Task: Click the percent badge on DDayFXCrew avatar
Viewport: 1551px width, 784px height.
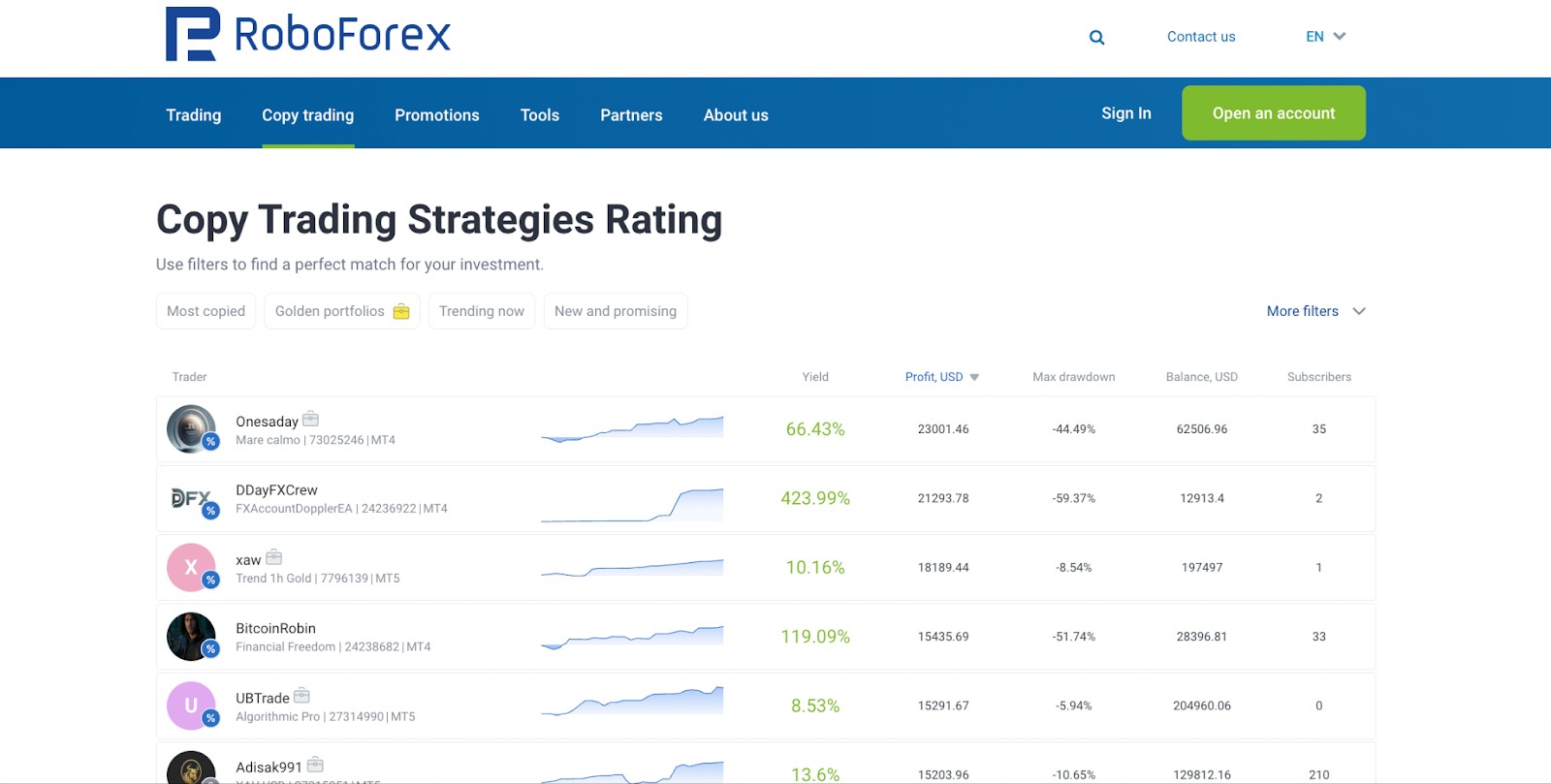Action: (x=210, y=511)
